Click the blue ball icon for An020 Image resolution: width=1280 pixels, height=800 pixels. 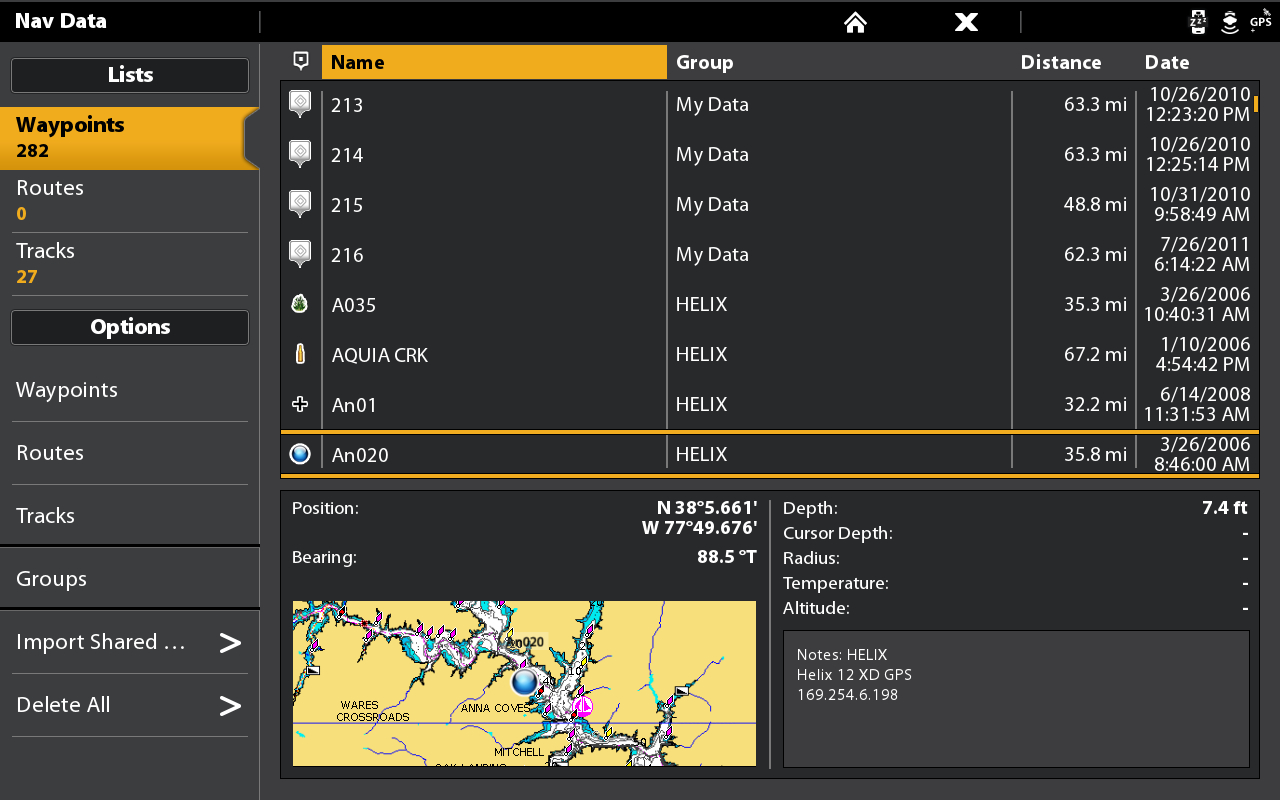(300, 454)
